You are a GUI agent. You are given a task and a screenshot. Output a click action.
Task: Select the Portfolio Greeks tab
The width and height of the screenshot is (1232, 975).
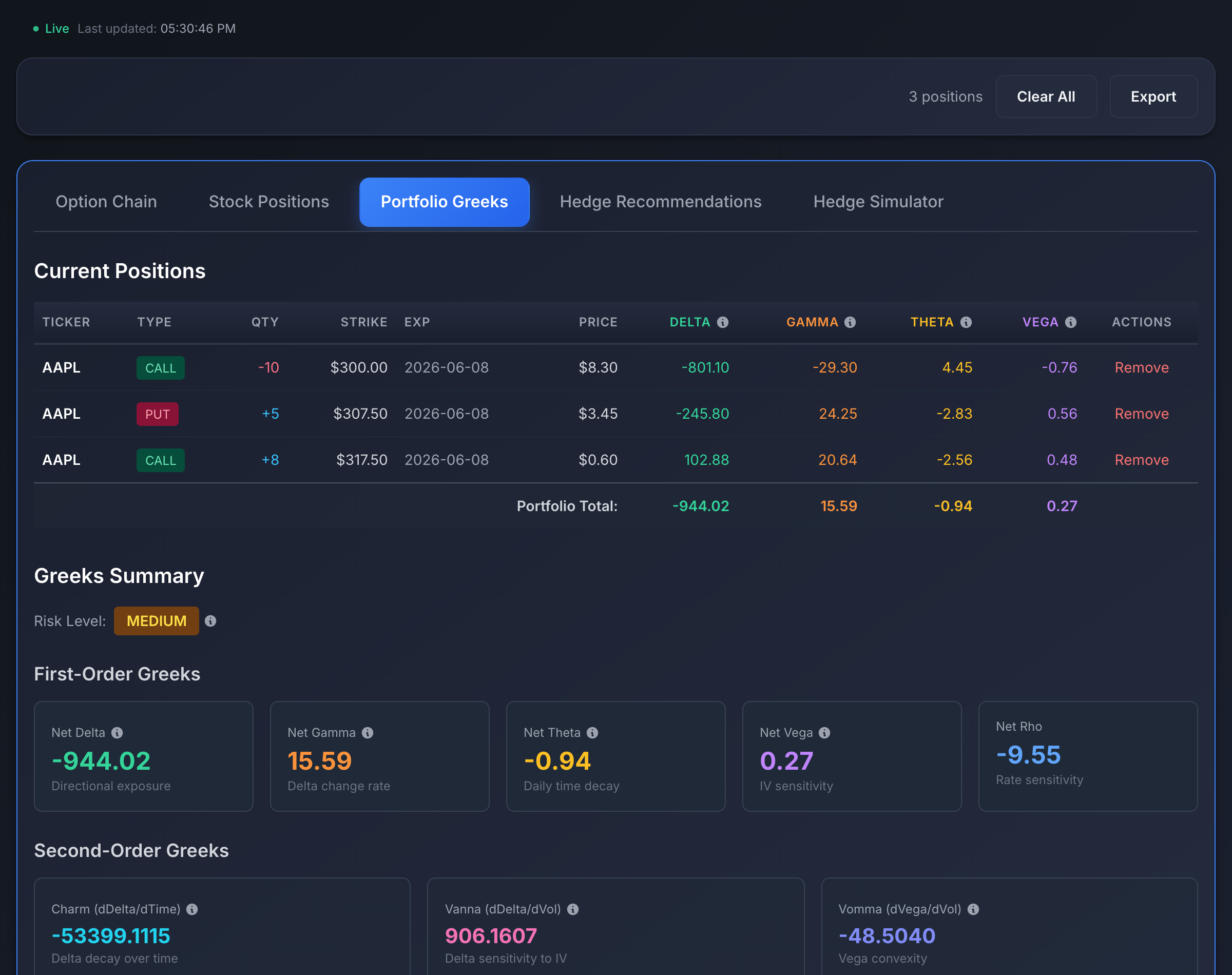(444, 202)
